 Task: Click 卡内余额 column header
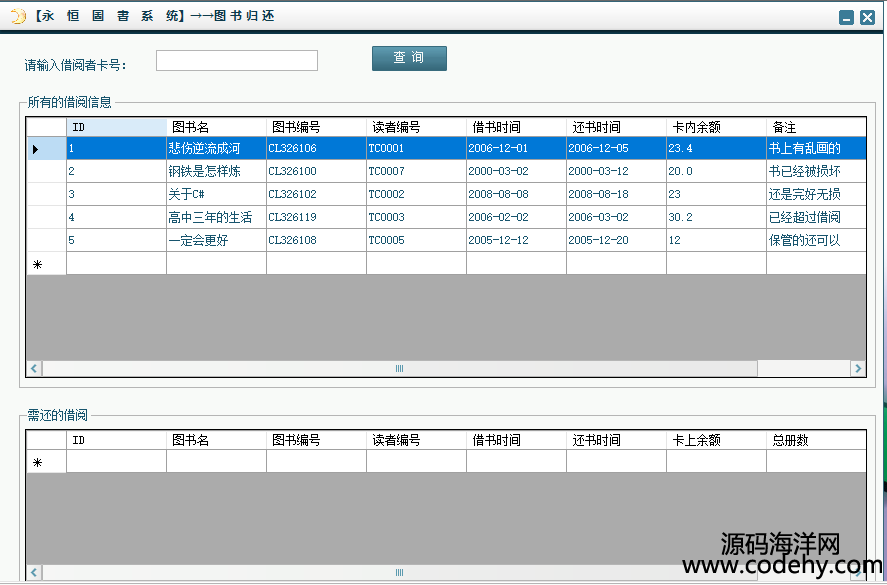[716, 127]
